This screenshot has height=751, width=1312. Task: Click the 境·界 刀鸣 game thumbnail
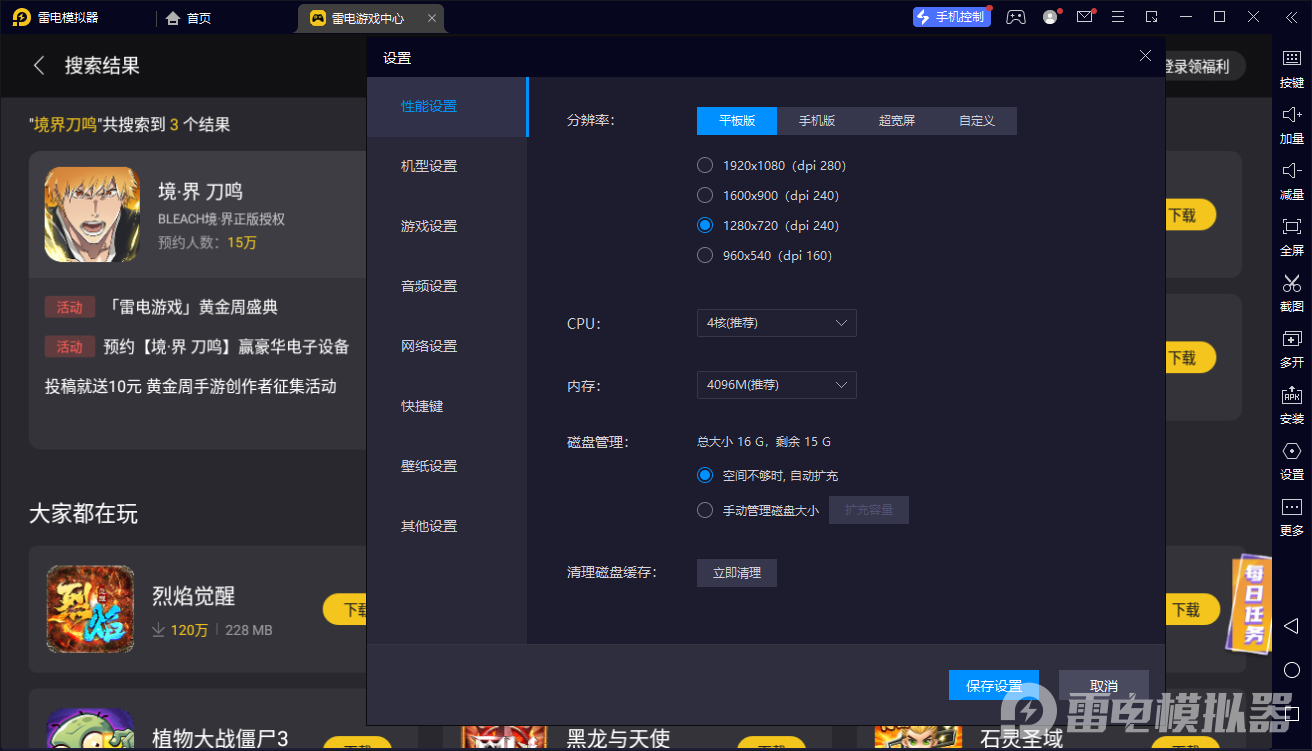click(91, 214)
